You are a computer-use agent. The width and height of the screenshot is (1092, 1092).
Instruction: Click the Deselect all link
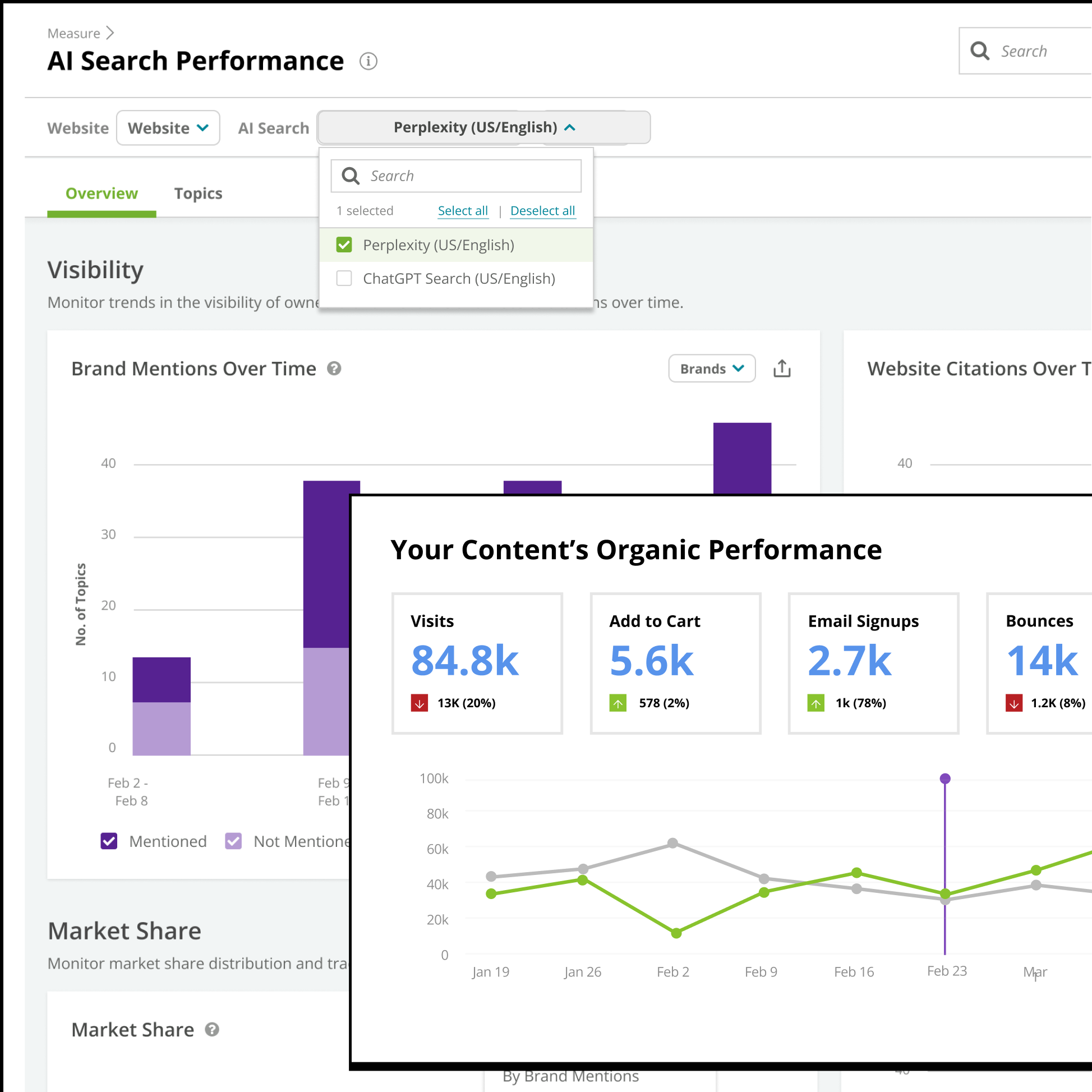click(x=542, y=211)
